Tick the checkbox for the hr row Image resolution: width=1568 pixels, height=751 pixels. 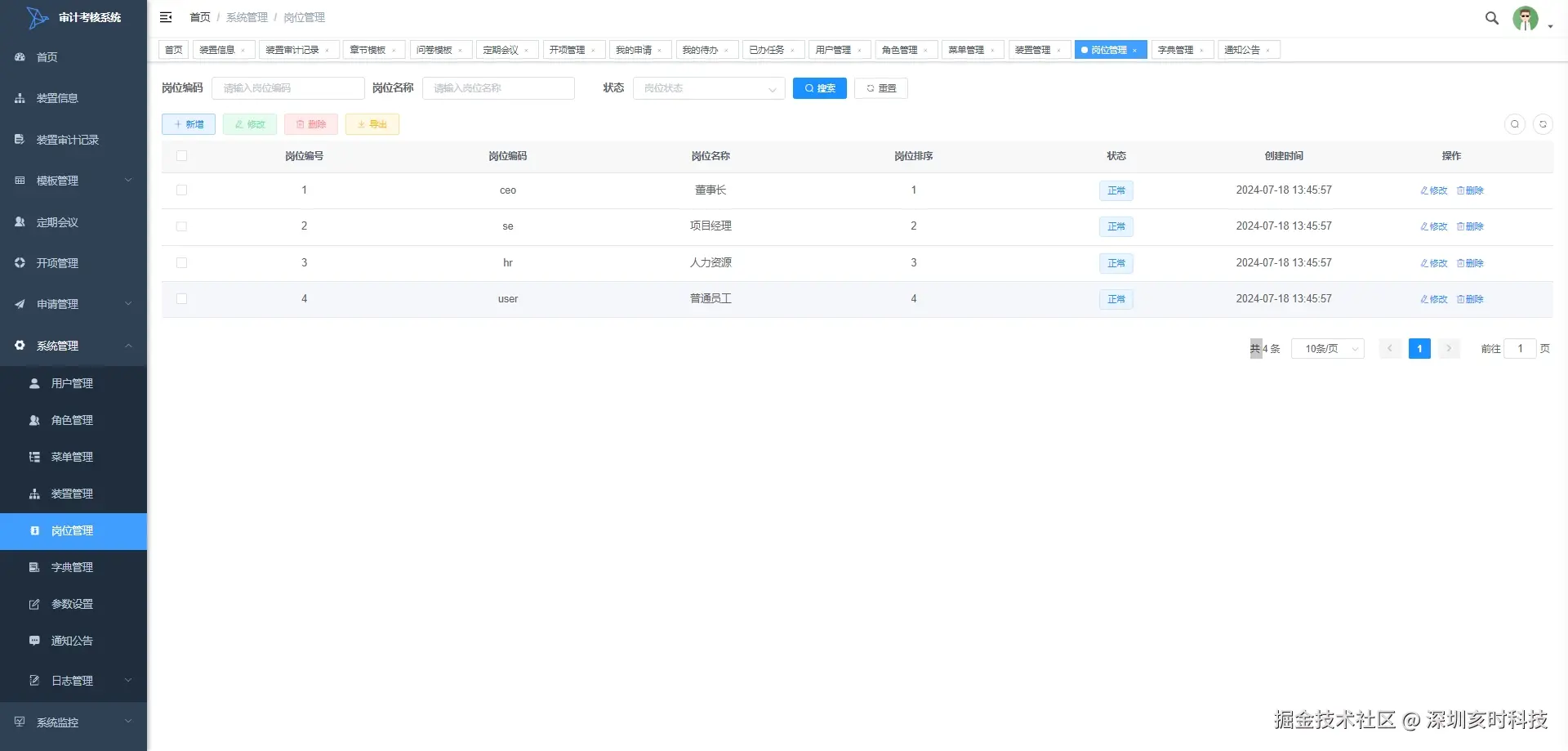[x=181, y=263]
